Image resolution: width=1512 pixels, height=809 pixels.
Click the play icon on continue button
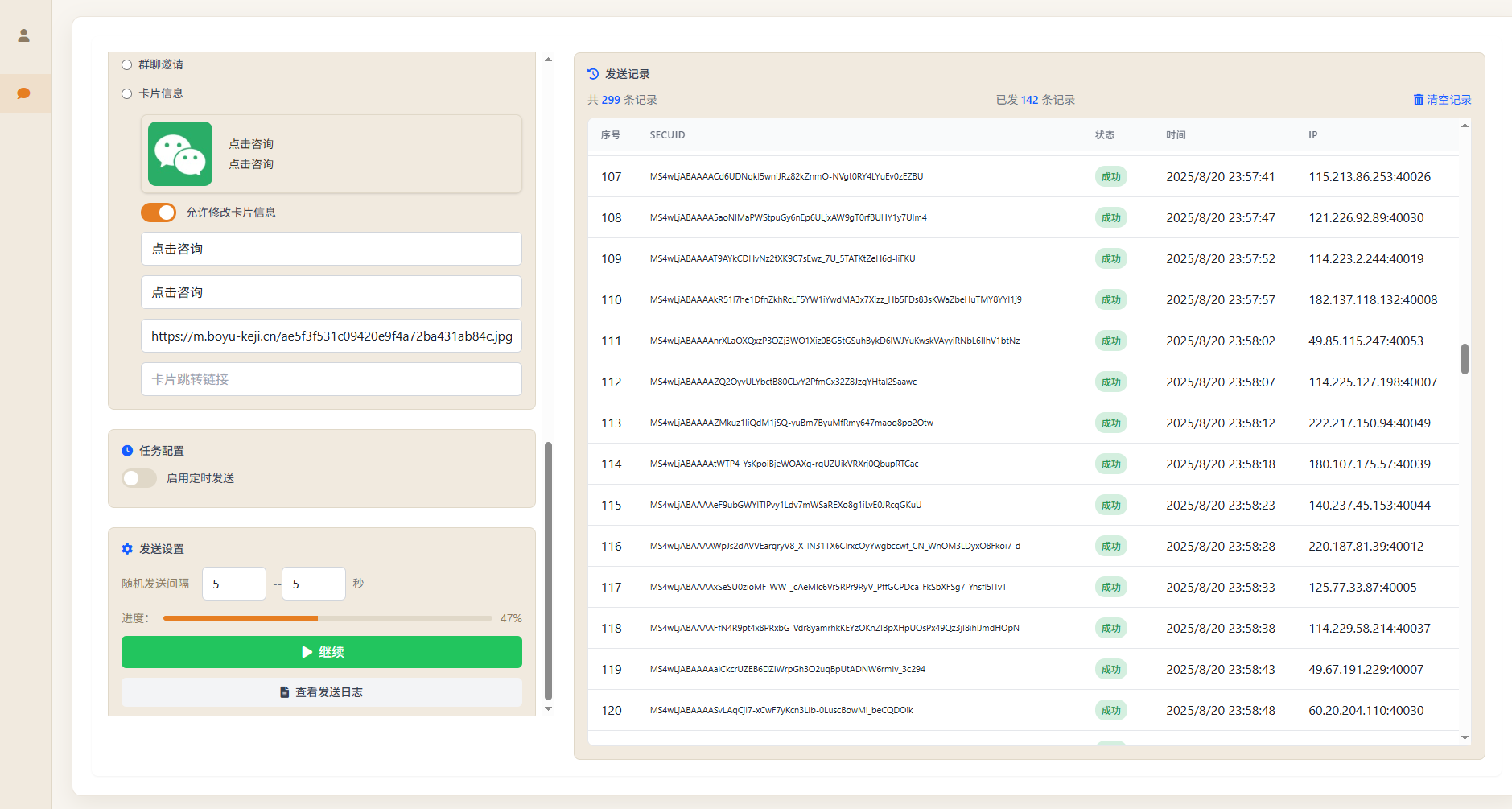[307, 652]
